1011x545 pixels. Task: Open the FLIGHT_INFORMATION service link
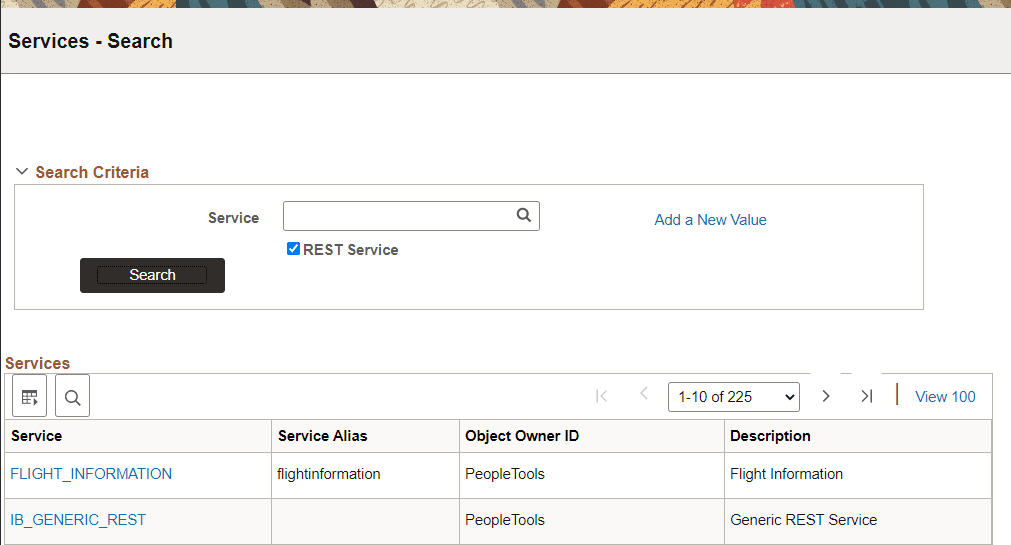(91, 474)
